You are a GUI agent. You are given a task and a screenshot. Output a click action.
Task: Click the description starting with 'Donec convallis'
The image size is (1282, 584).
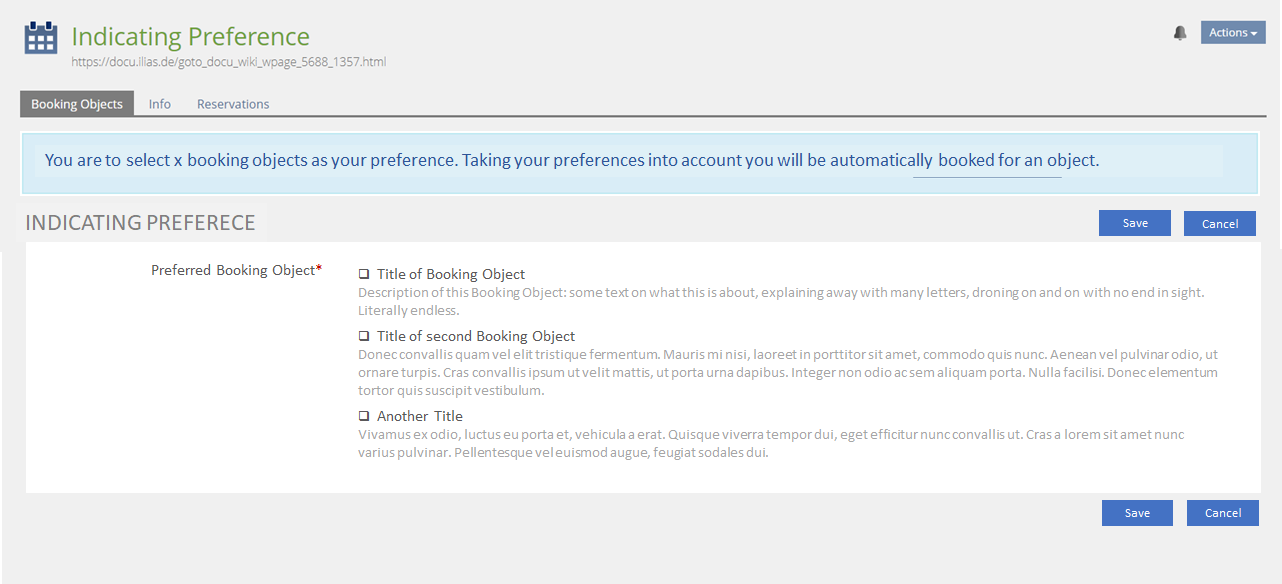(x=788, y=372)
